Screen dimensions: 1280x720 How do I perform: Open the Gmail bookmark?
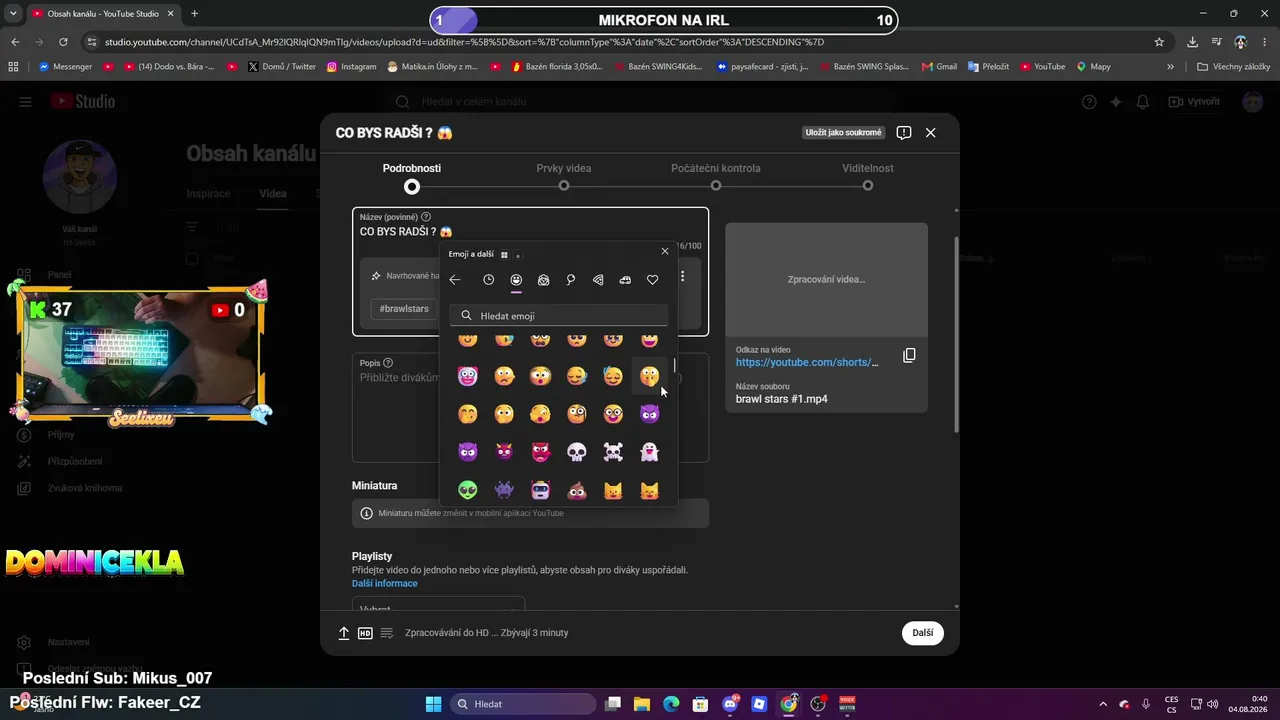click(x=939, y=67)
